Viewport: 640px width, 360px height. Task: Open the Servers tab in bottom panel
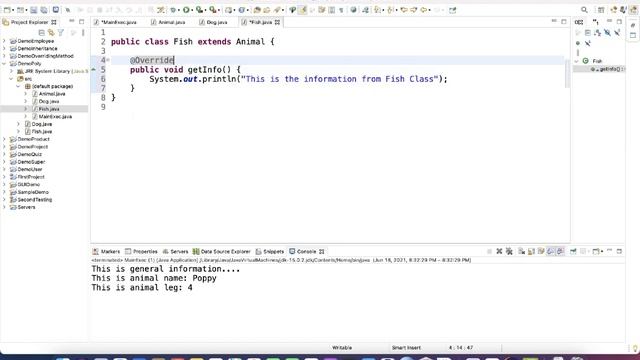pos(175,251)
